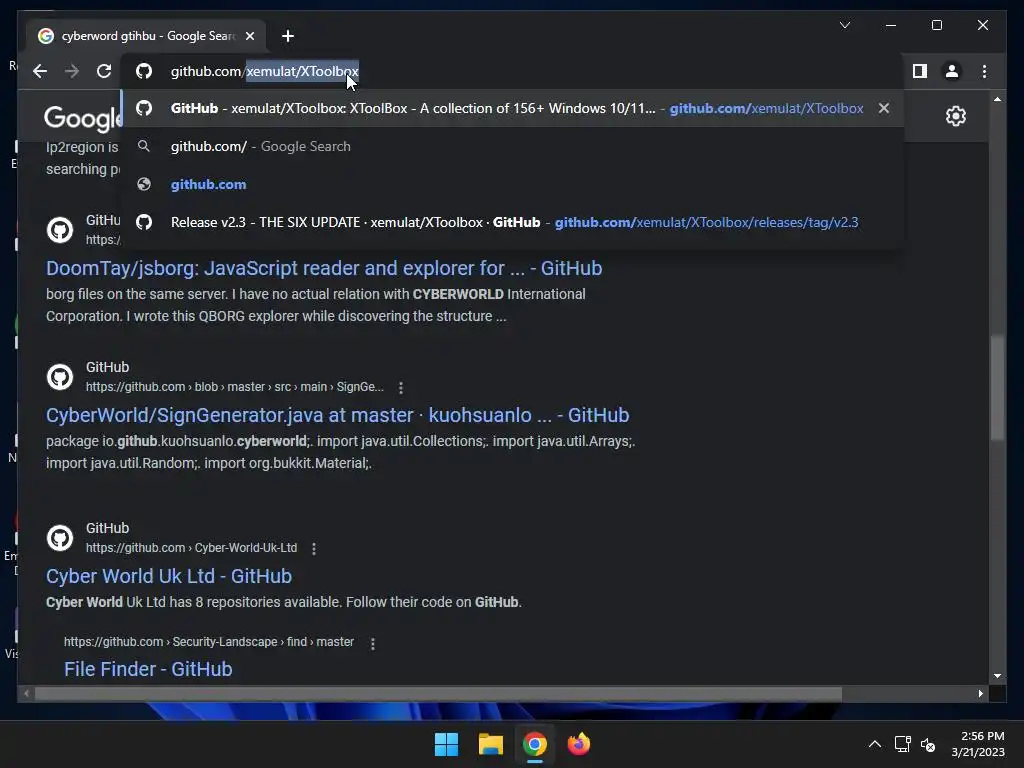Click GitHub favicon of Cyber World Uk result

click(60, 538)
